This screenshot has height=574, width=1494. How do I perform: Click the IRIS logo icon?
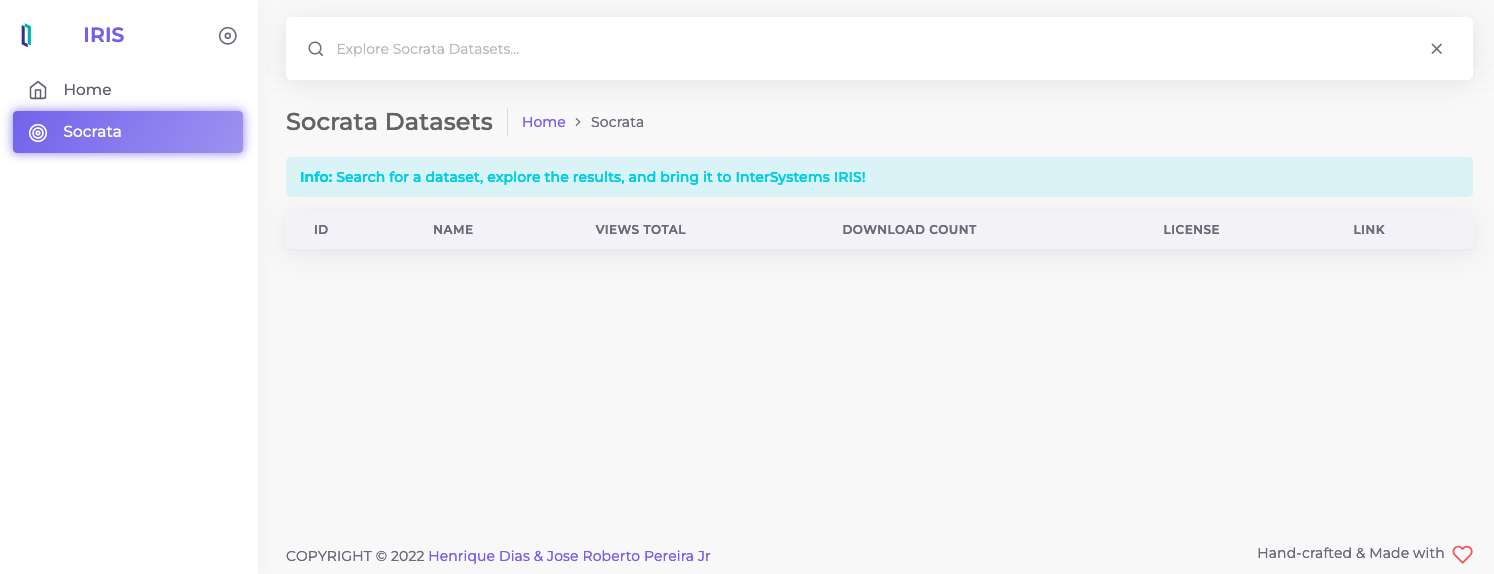[x=27, y=36]
